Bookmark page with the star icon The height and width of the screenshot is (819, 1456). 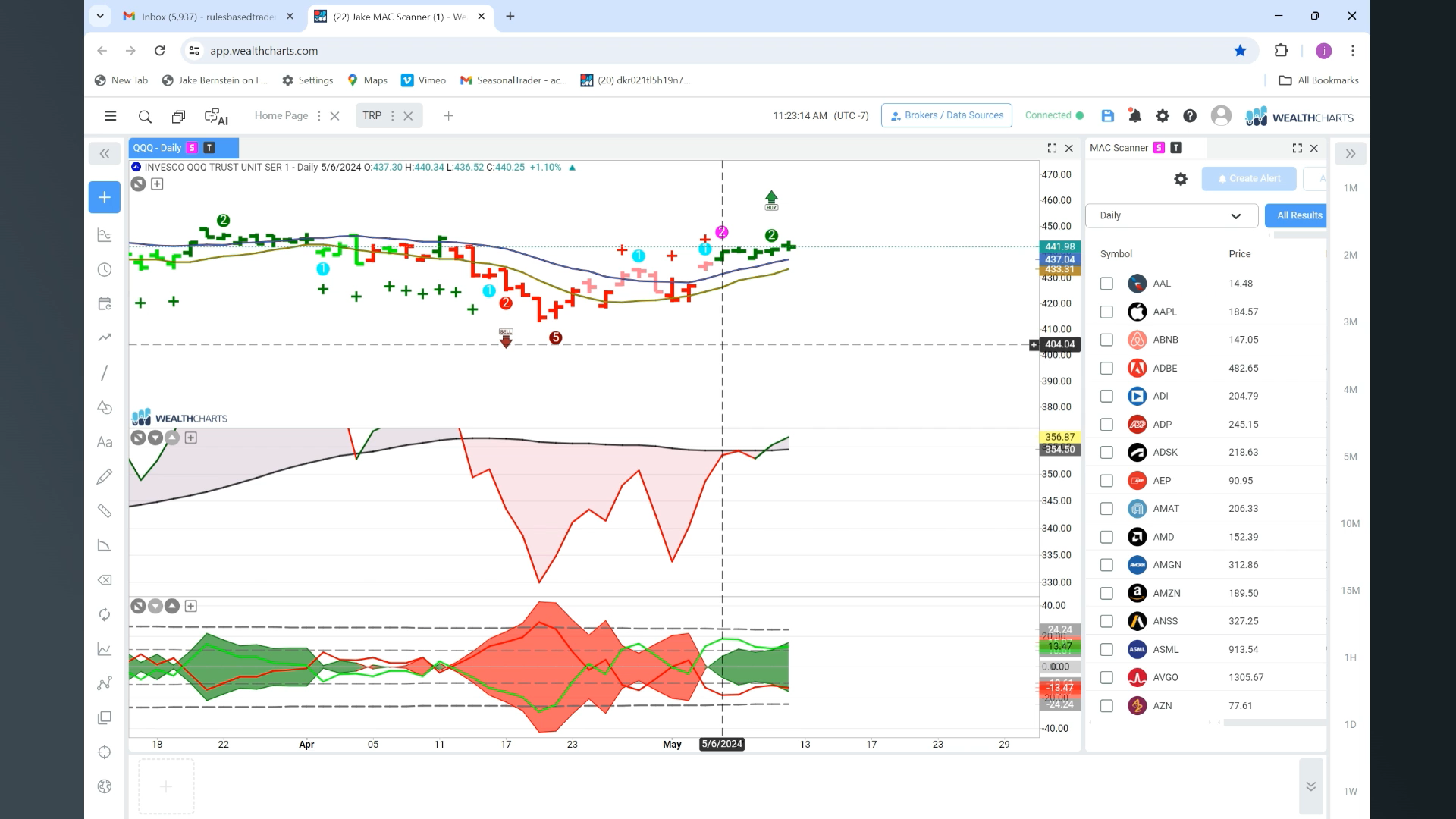1240,51
